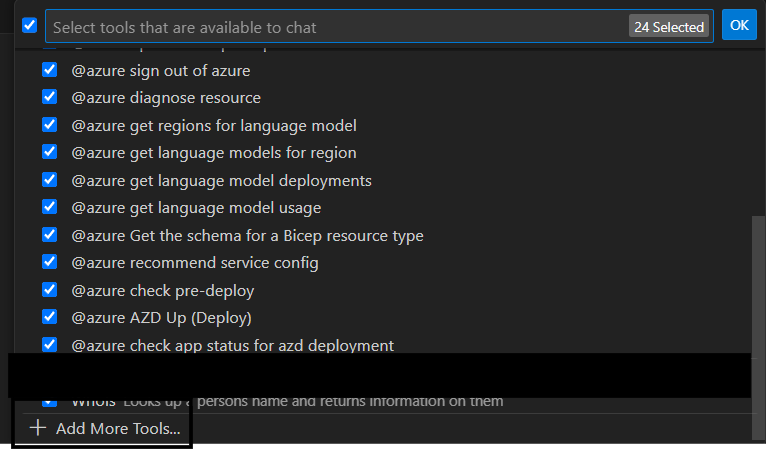Toggle '@azure get language models for region' checkbox
The image size is (766, 449).
(x=49, y=152)
